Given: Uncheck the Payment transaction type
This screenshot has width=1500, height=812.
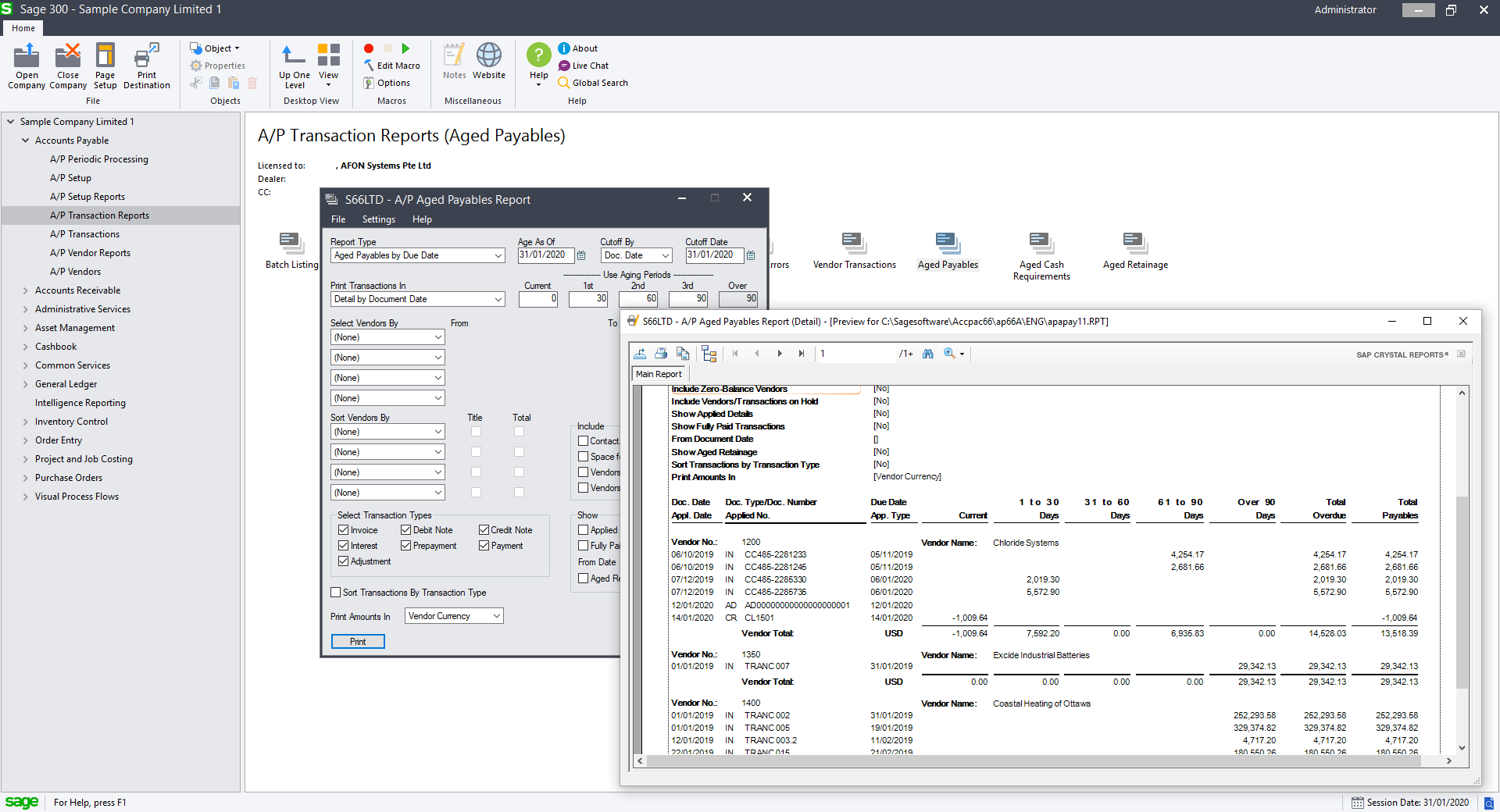Looking at the screenshot, I should click(484, 546).
